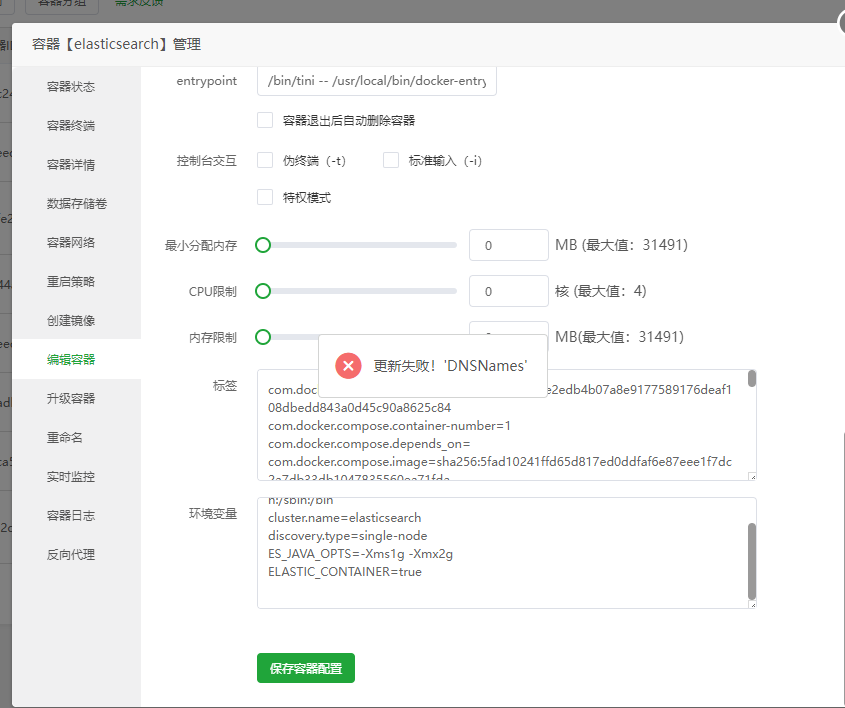Viewport: 845px width, 708px height.
Task: Click the 核 (最大值：4) hint text
Action: coord(601,291)
